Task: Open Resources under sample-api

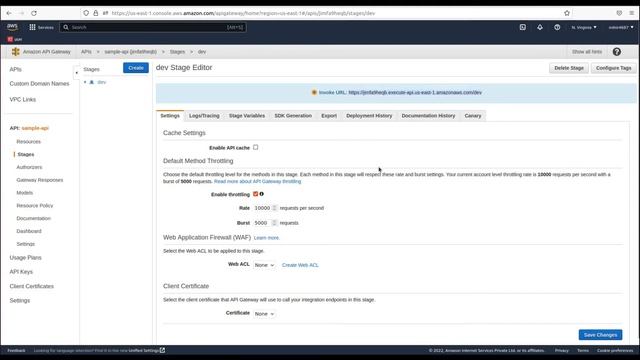Action: tap(29, 142)
